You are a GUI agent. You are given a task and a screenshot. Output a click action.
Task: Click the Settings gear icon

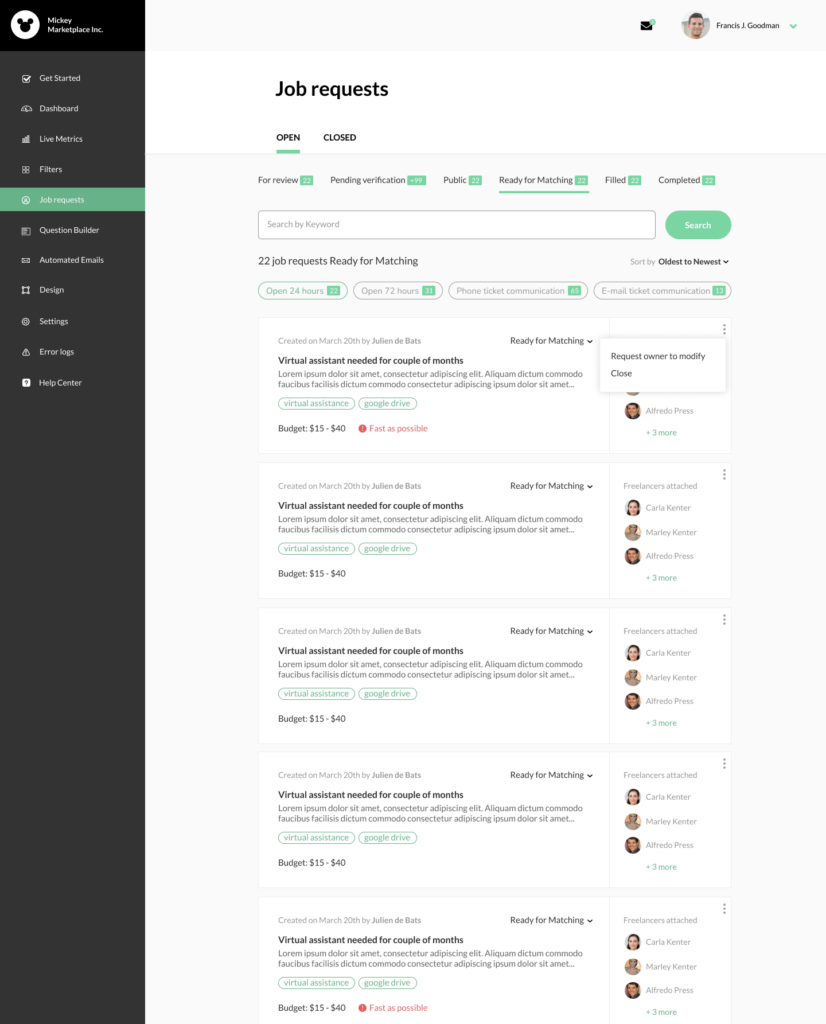pyautogui.click(x=26, y=321)
